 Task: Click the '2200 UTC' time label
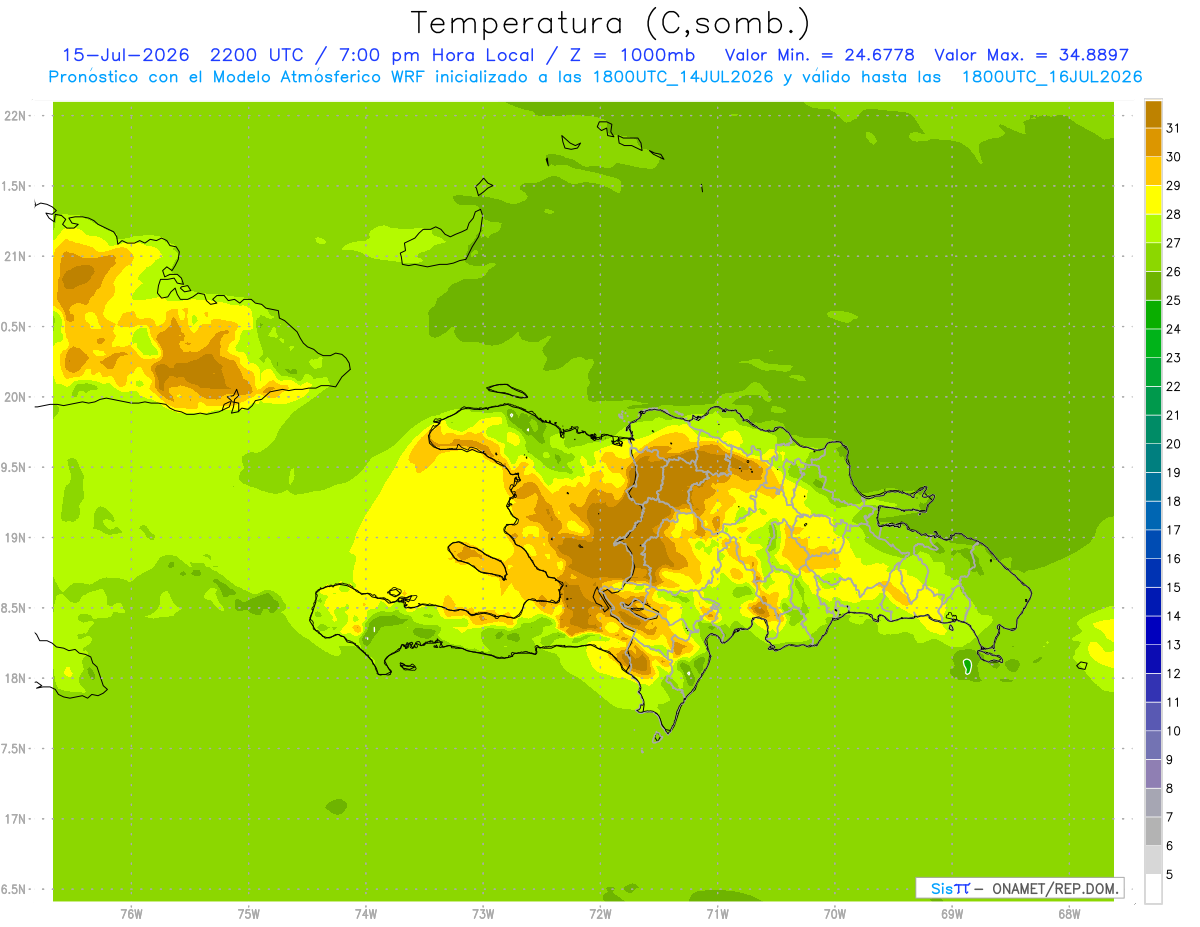pyautogui.click(x=257, y=55)
